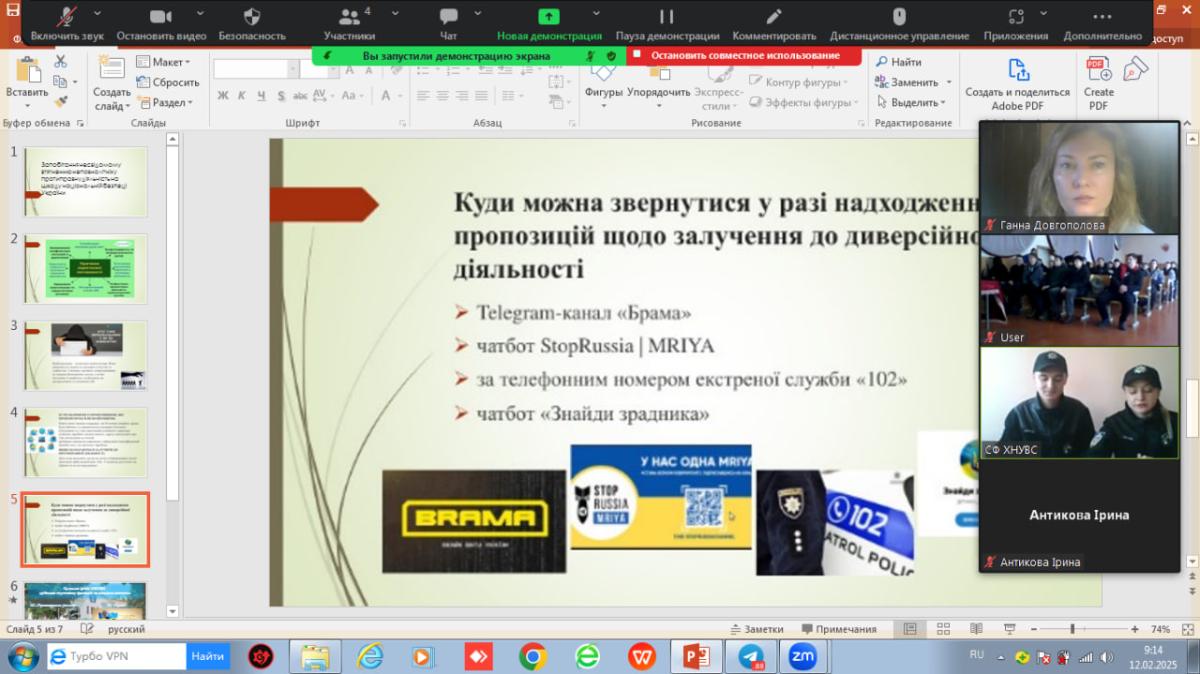The width and height of the screenshot is (1200, 674).
Task: Click Create and Share Adobe PDF
Action: 1017,80
